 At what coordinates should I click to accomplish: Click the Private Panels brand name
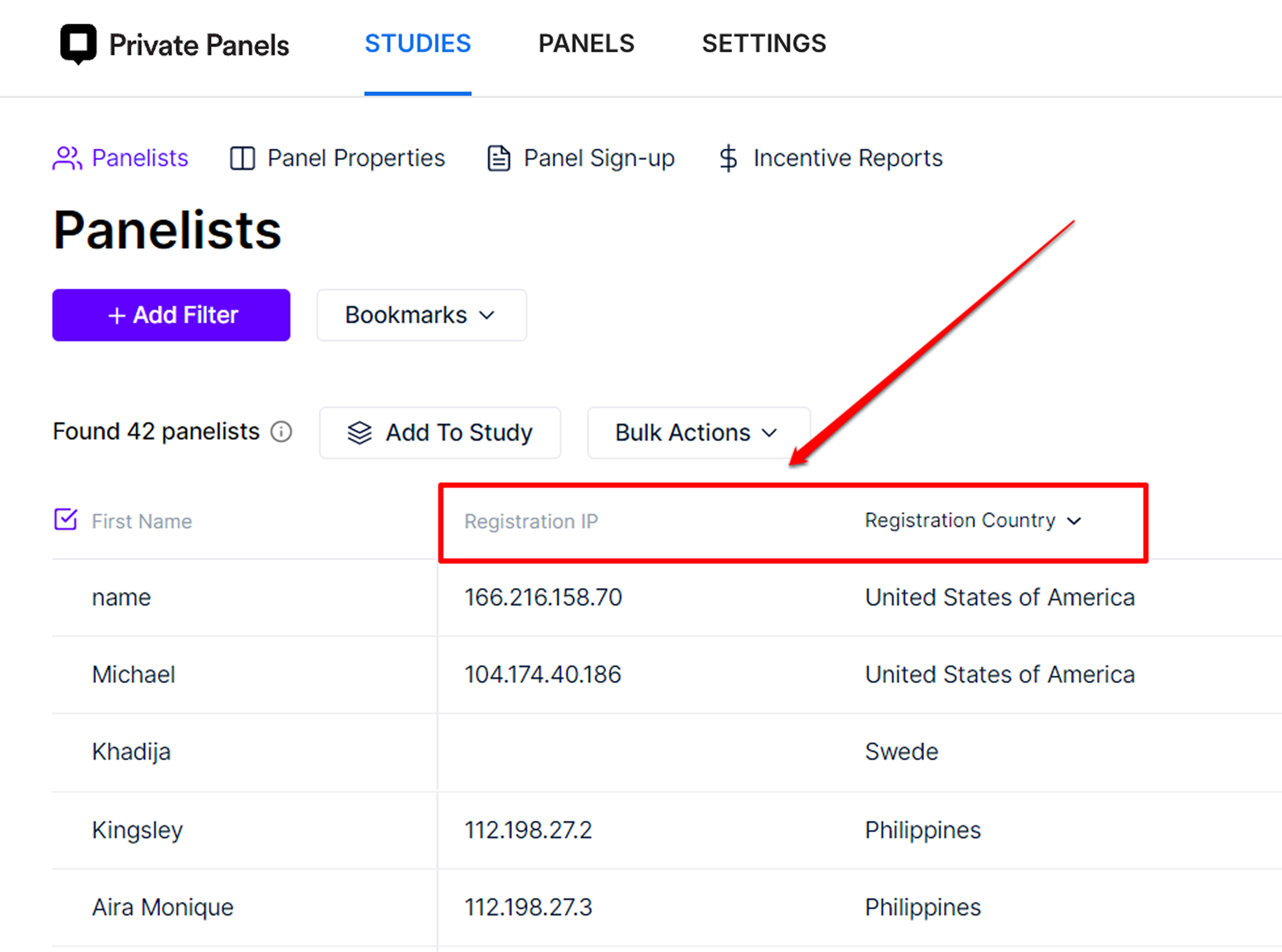[x=199, y=46]
